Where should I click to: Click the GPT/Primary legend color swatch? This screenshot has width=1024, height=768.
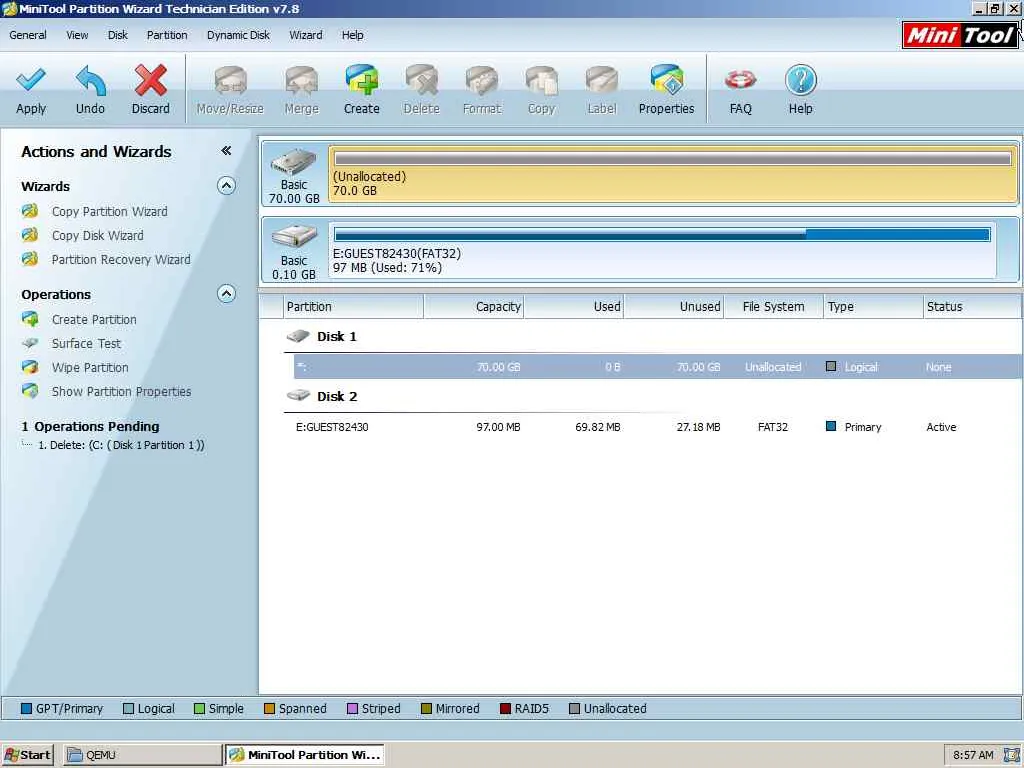[26, 709]
